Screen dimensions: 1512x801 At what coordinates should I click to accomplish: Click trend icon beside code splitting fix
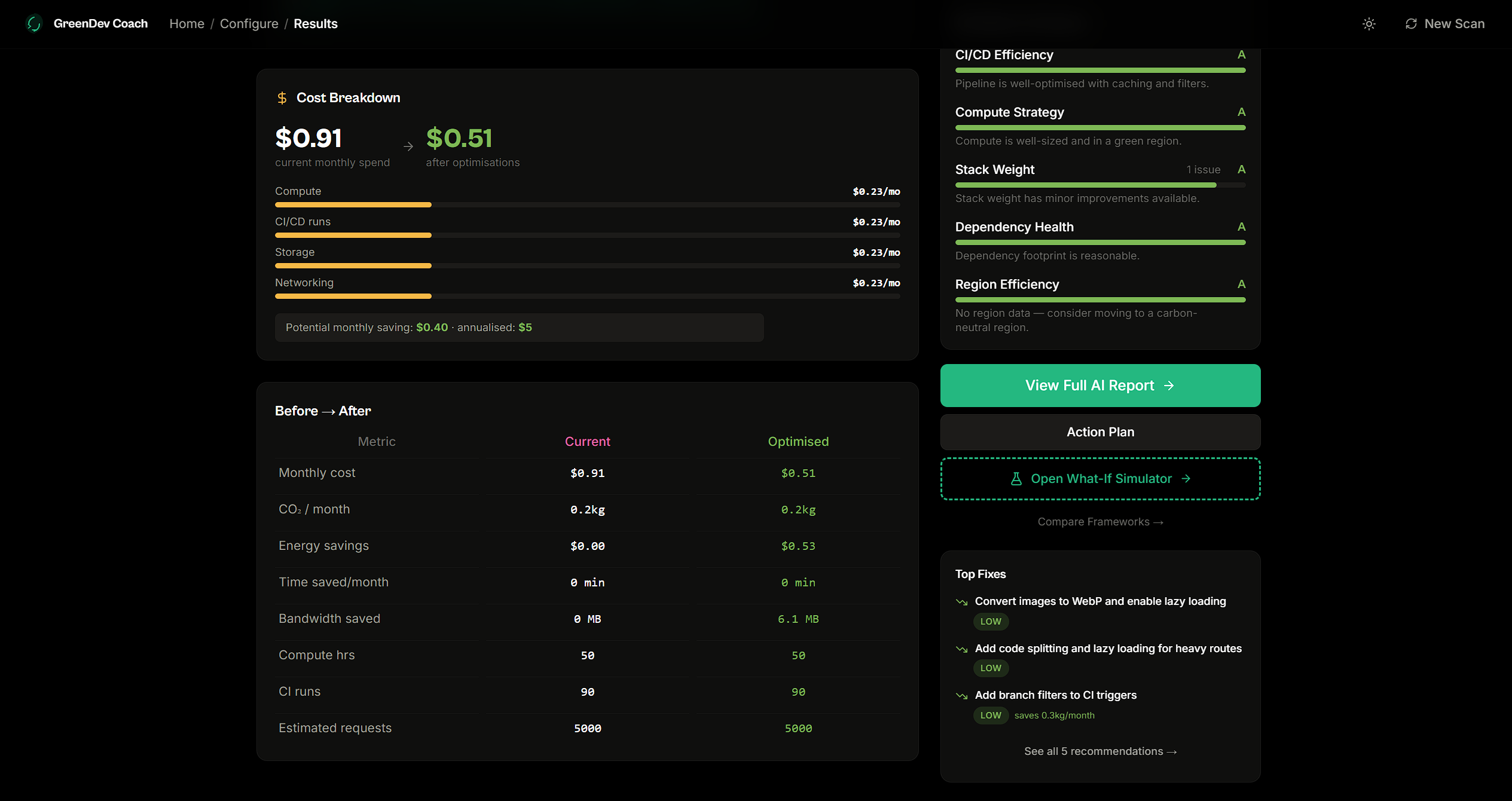tap(961, 649)
